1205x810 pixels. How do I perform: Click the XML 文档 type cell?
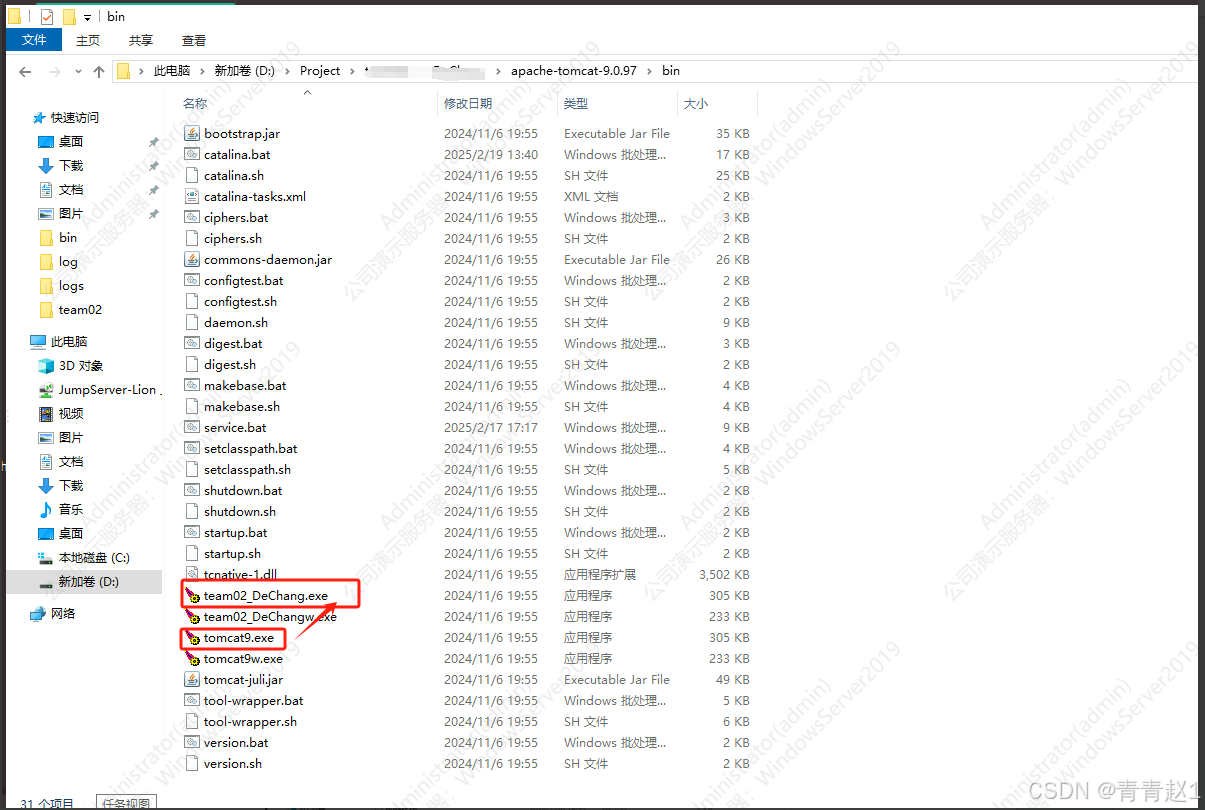(591, 196)
